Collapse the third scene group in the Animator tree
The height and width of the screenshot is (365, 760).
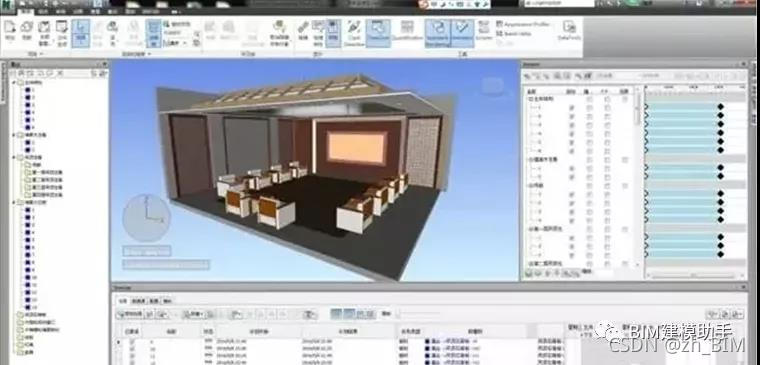[531, 185]
